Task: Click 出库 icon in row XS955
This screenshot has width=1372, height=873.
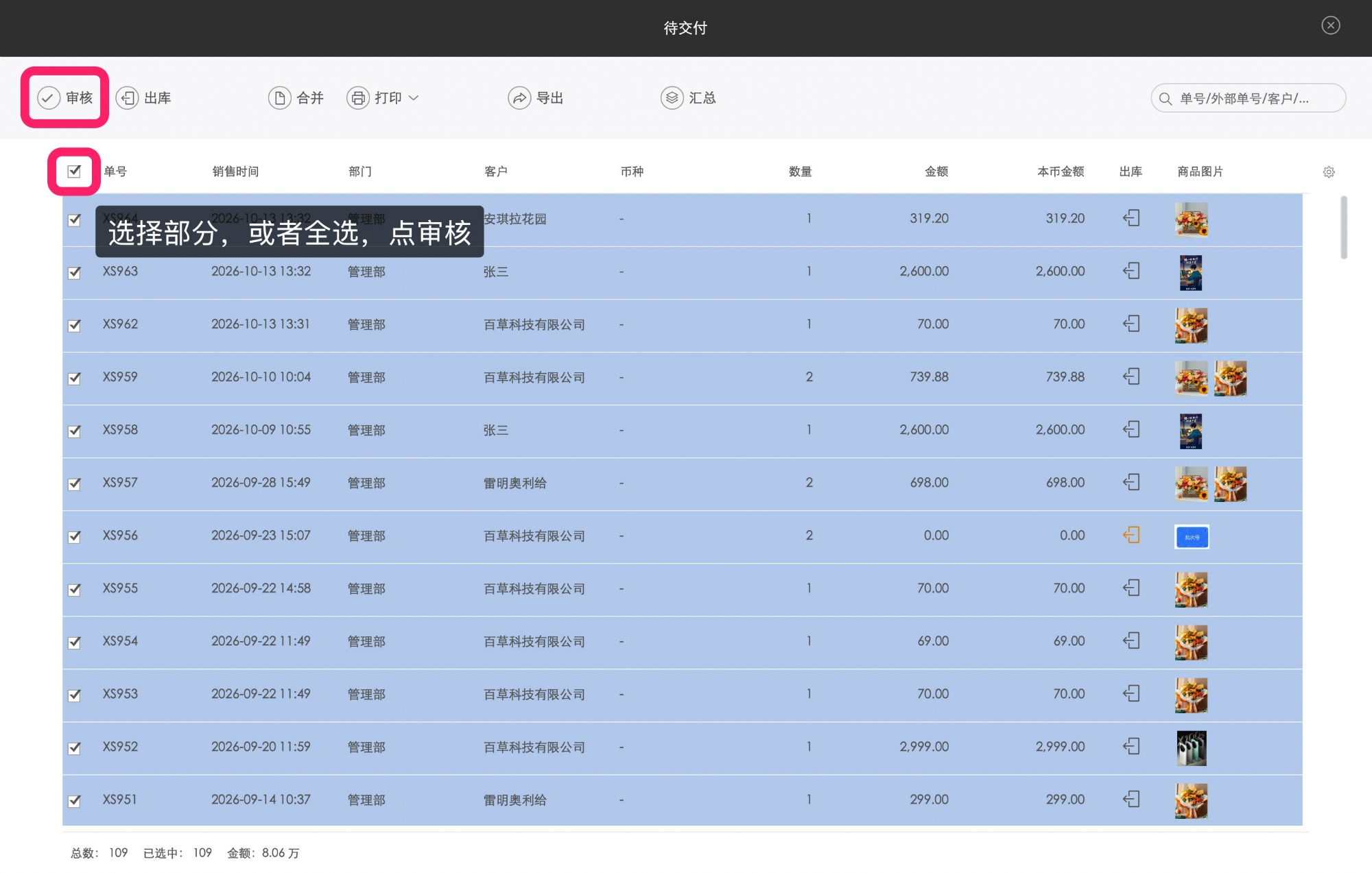Action: coord(1131,588)
